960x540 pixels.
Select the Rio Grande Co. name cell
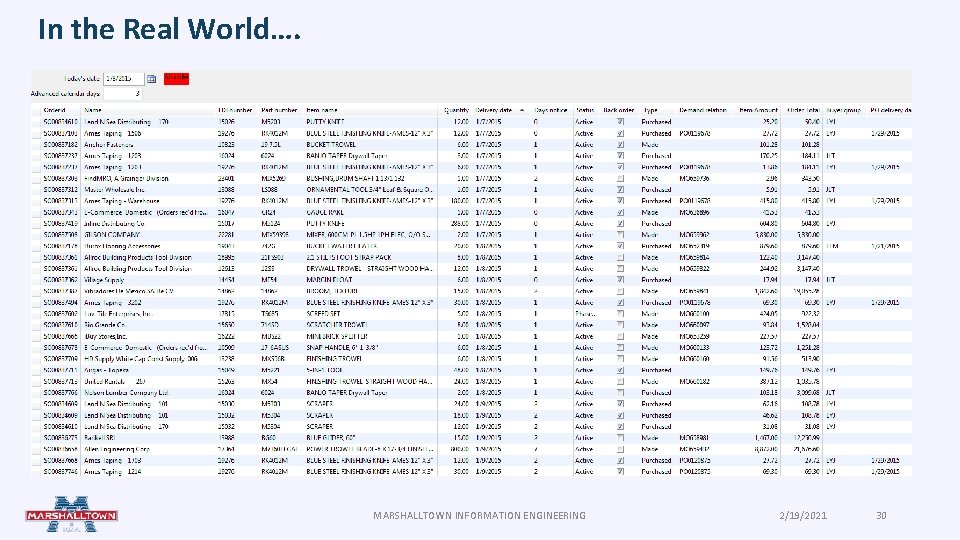(x=105, y=325)
